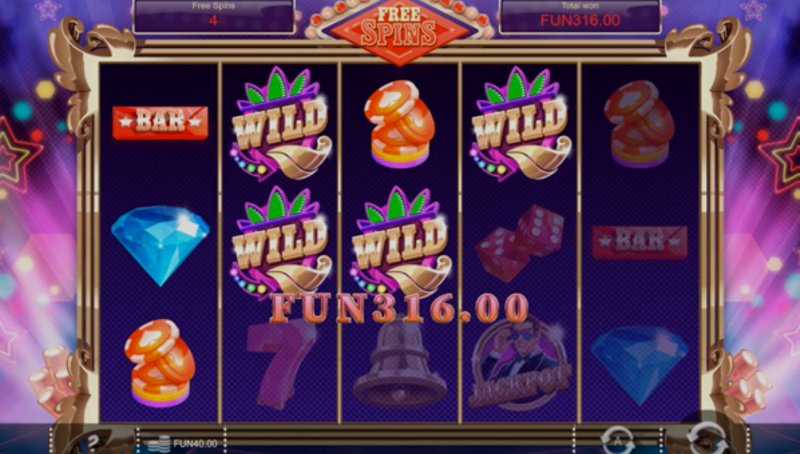The image size is (800, 454).
Task: Click the top WILD symbol on reel two
Action: pyautogui.click(x=280, y=123)
